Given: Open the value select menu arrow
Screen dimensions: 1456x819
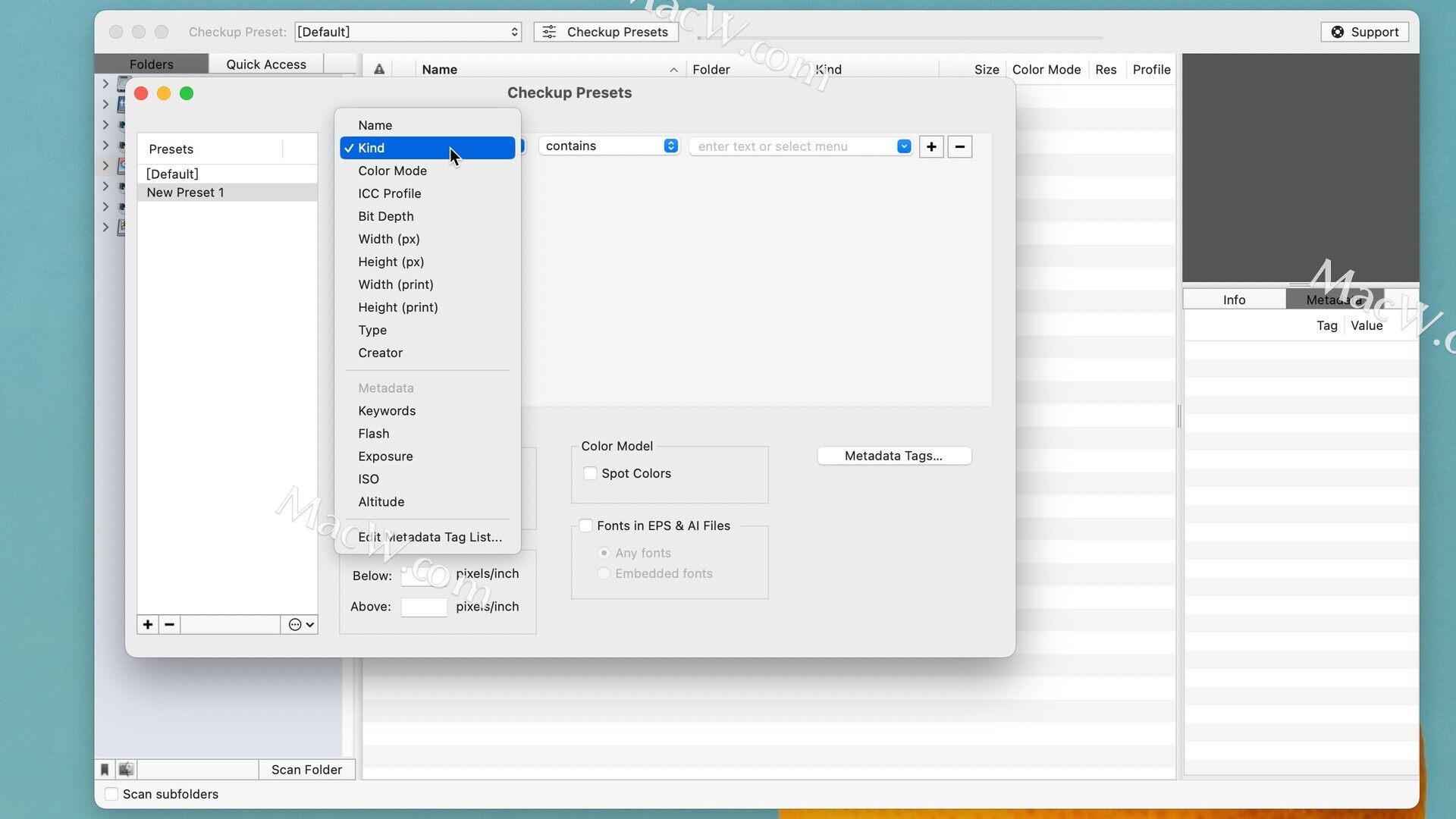Looking at the screenshot, I should coord(904,146).
